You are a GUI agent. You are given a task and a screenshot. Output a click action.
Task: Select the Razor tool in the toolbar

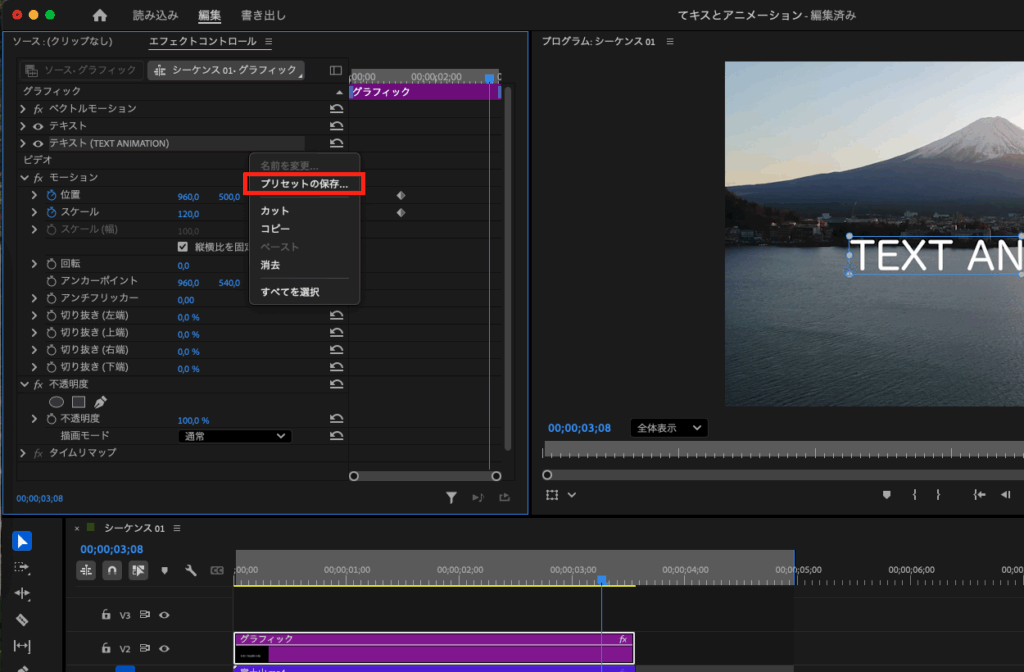pos(22,620)
